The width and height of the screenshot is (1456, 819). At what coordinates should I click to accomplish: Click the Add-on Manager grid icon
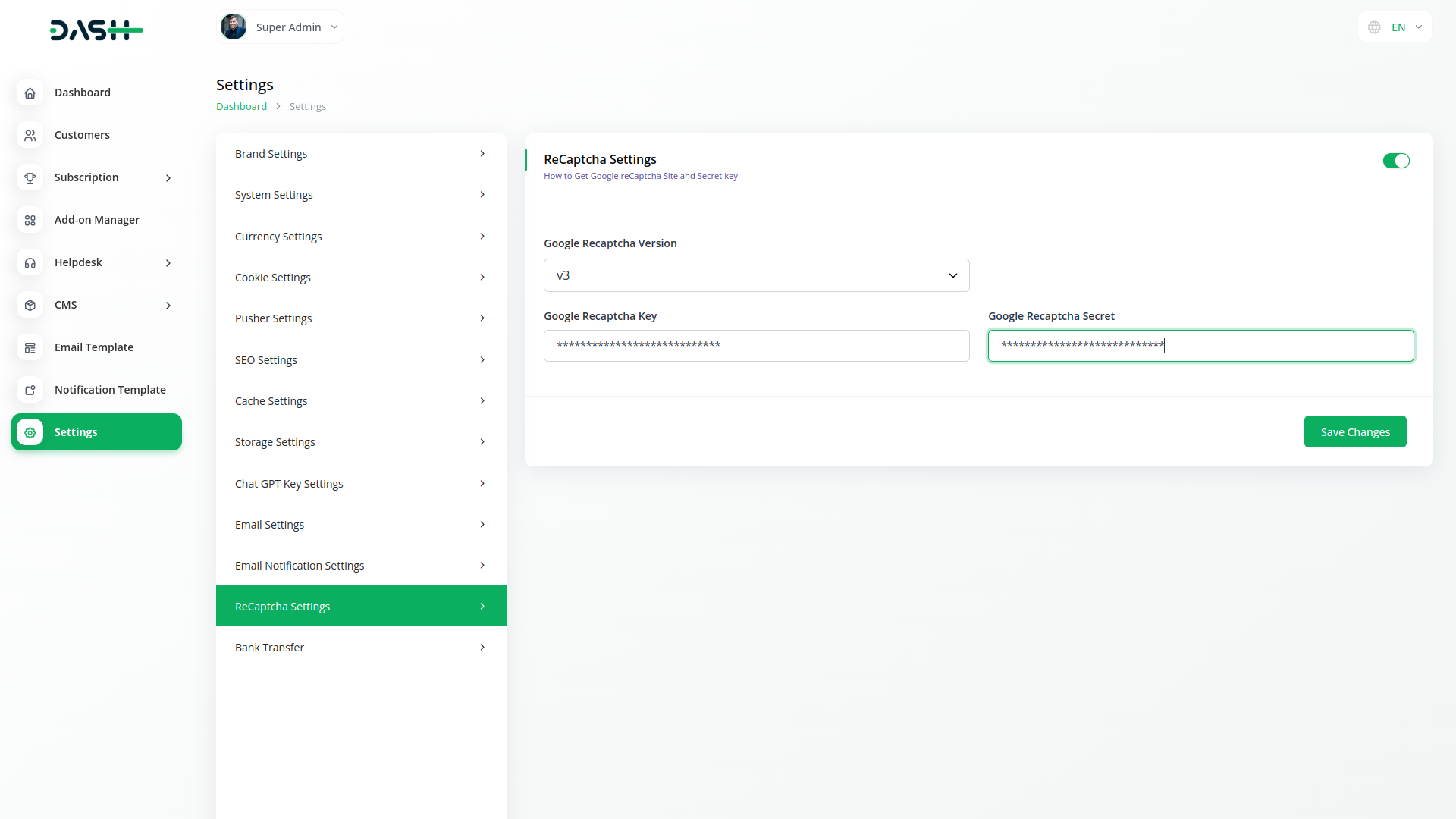[30, 220]
